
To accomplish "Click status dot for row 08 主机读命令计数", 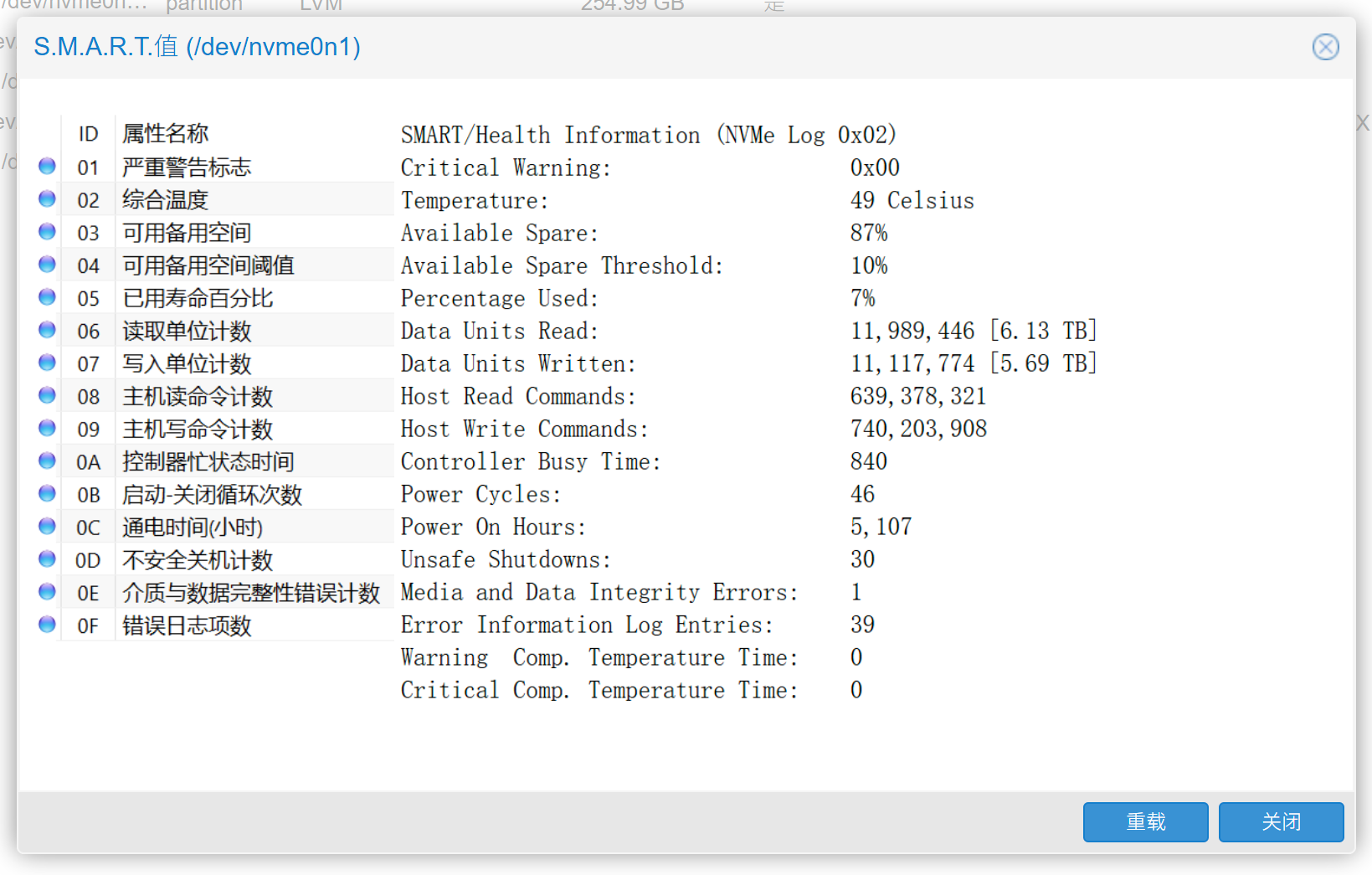I will pyautogui.click(x=47, y=395).
